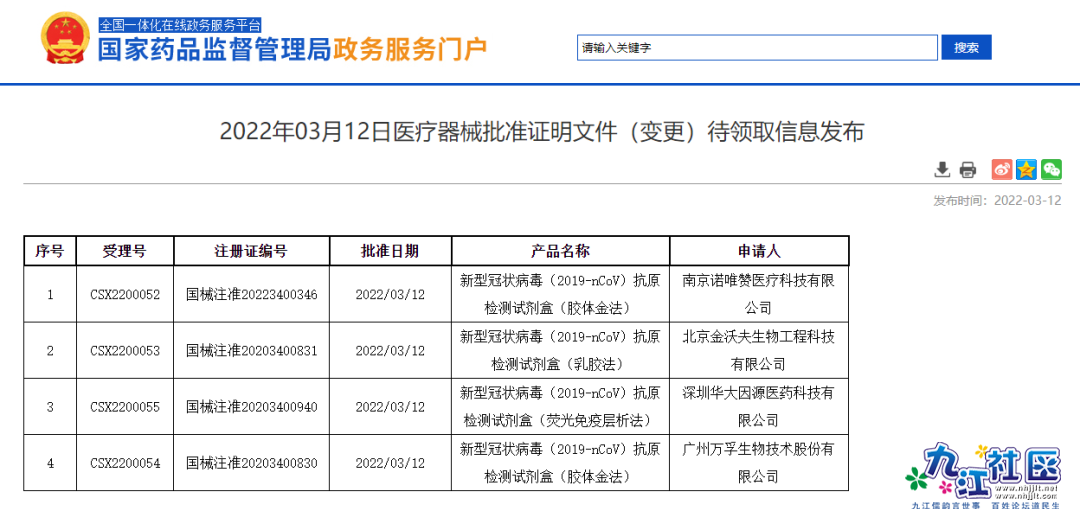Share via WeChat icon
Screen dimensions: 1080x511
[1051, 169]
